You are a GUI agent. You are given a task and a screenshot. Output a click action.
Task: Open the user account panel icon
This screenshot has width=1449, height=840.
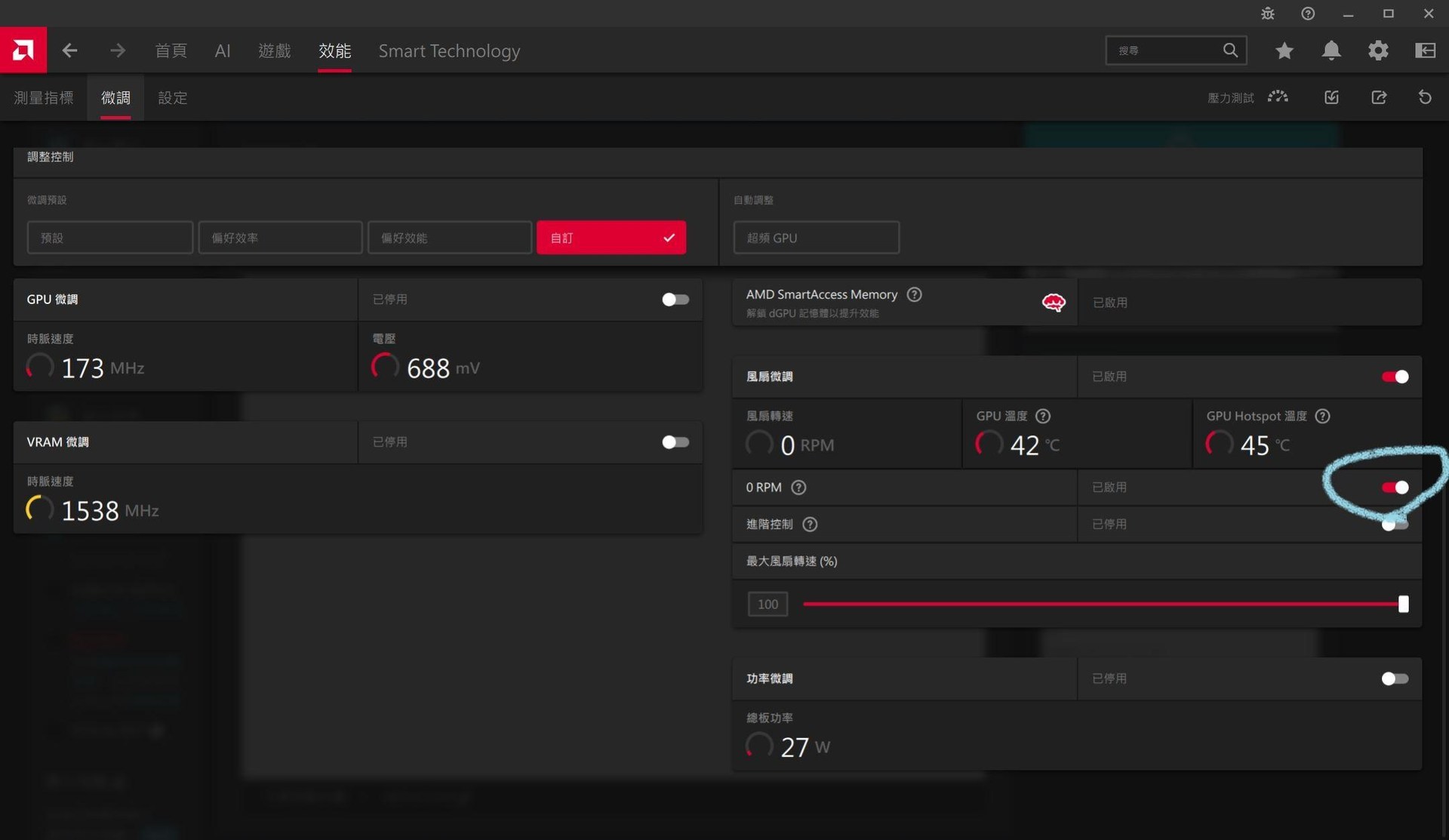[x=1424, y=51]
